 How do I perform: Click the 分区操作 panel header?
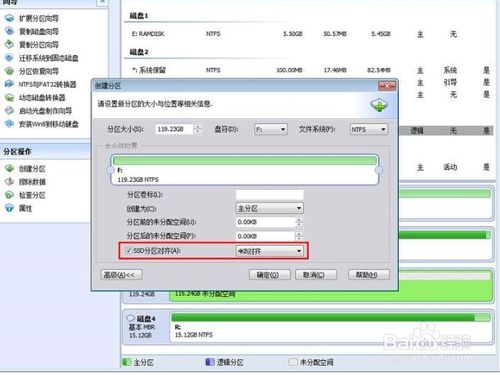coord(45,151)
